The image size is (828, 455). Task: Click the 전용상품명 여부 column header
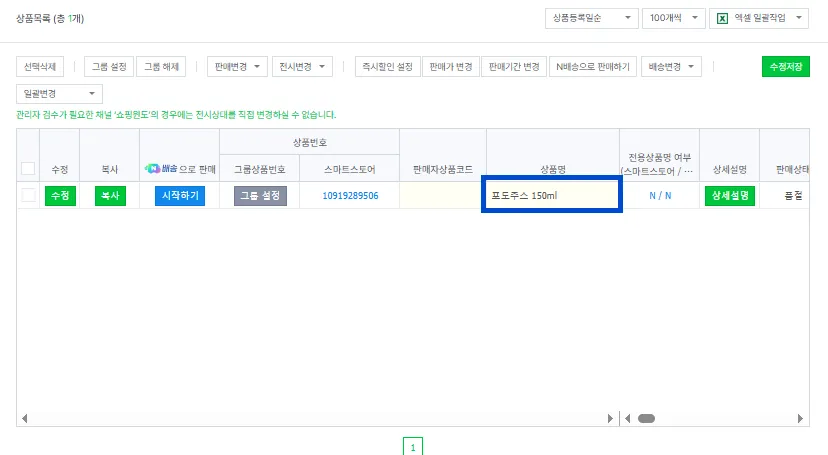point(660,157)
